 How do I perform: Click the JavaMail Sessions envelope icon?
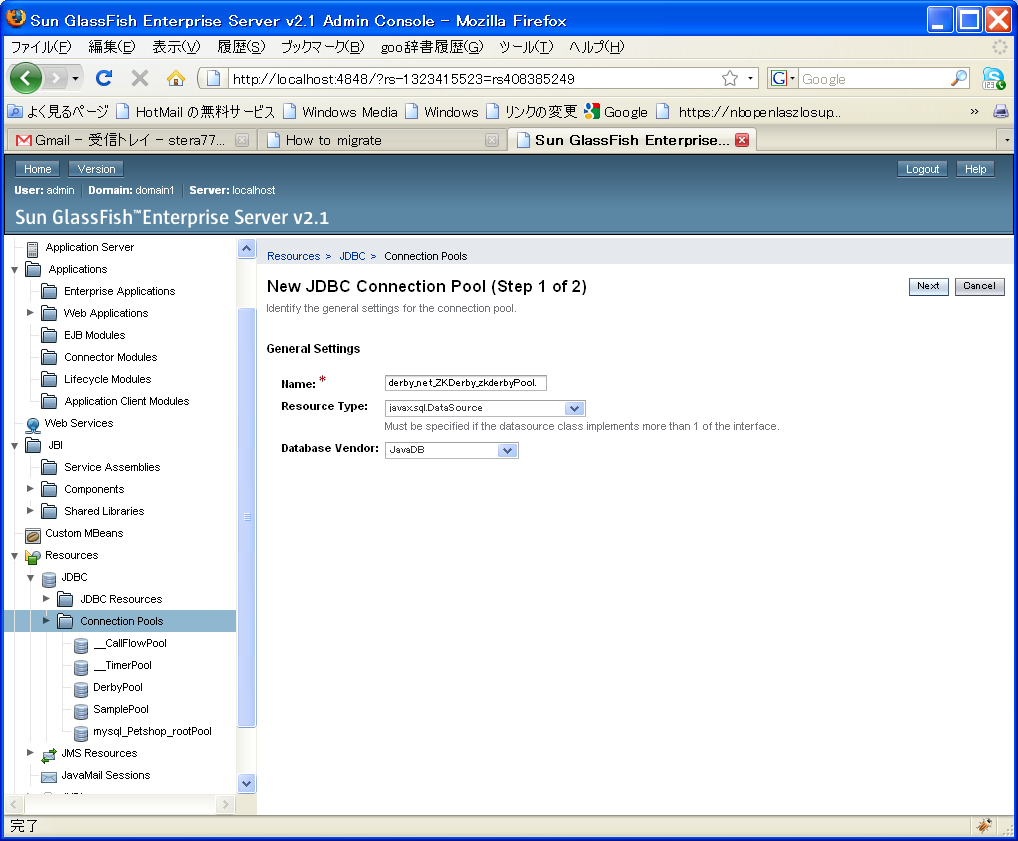(49, 777)
